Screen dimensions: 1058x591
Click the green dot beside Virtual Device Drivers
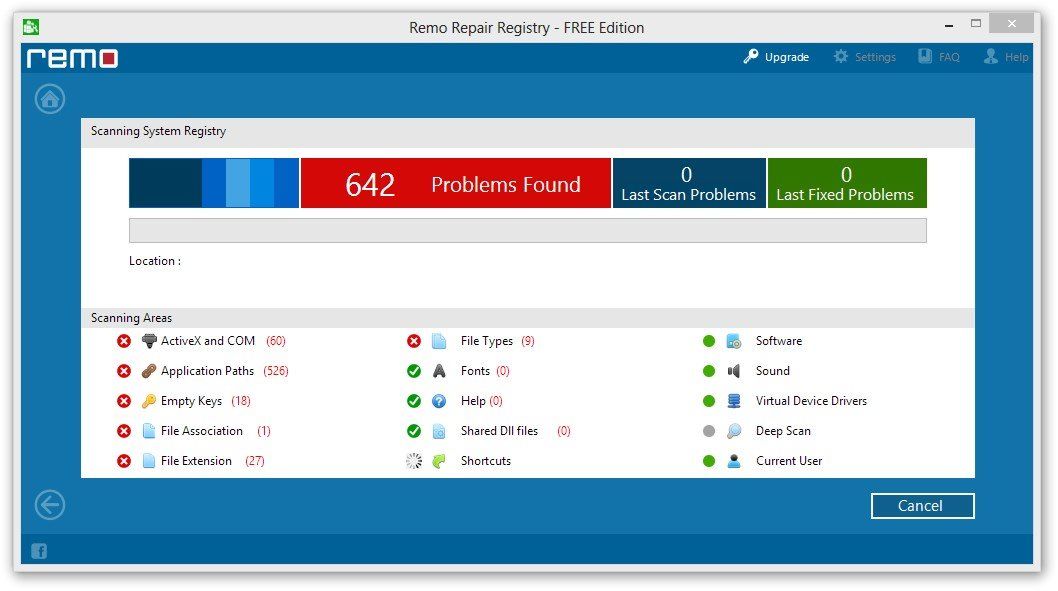[709, 401]
